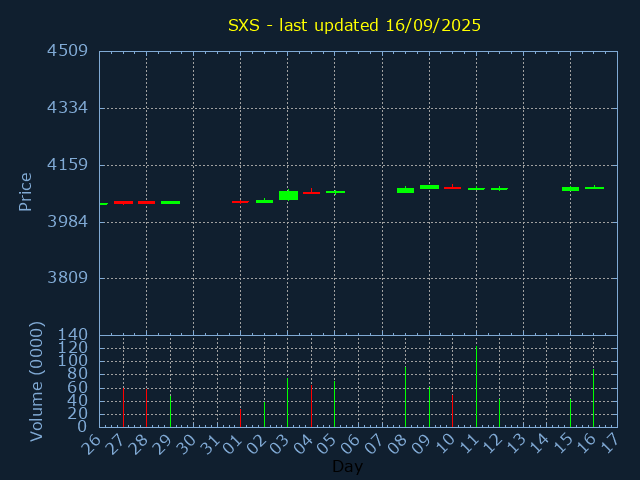This screenshot has height=480, width=640.
Task: Select the red candlestick for day 27
Action: tap(123, 202)
